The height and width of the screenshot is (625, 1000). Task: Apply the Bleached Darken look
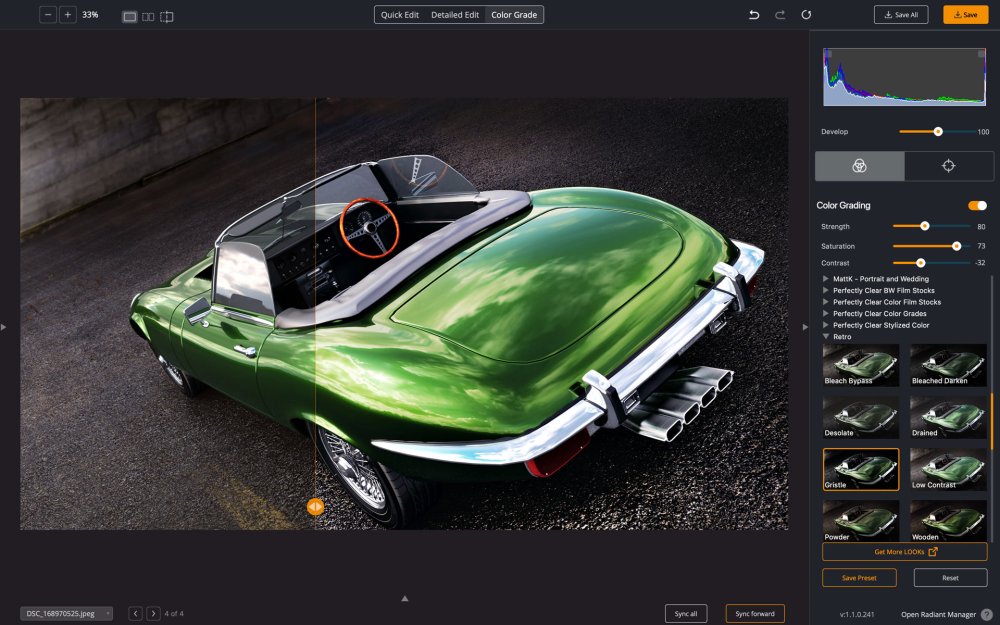tap(948, 365)
